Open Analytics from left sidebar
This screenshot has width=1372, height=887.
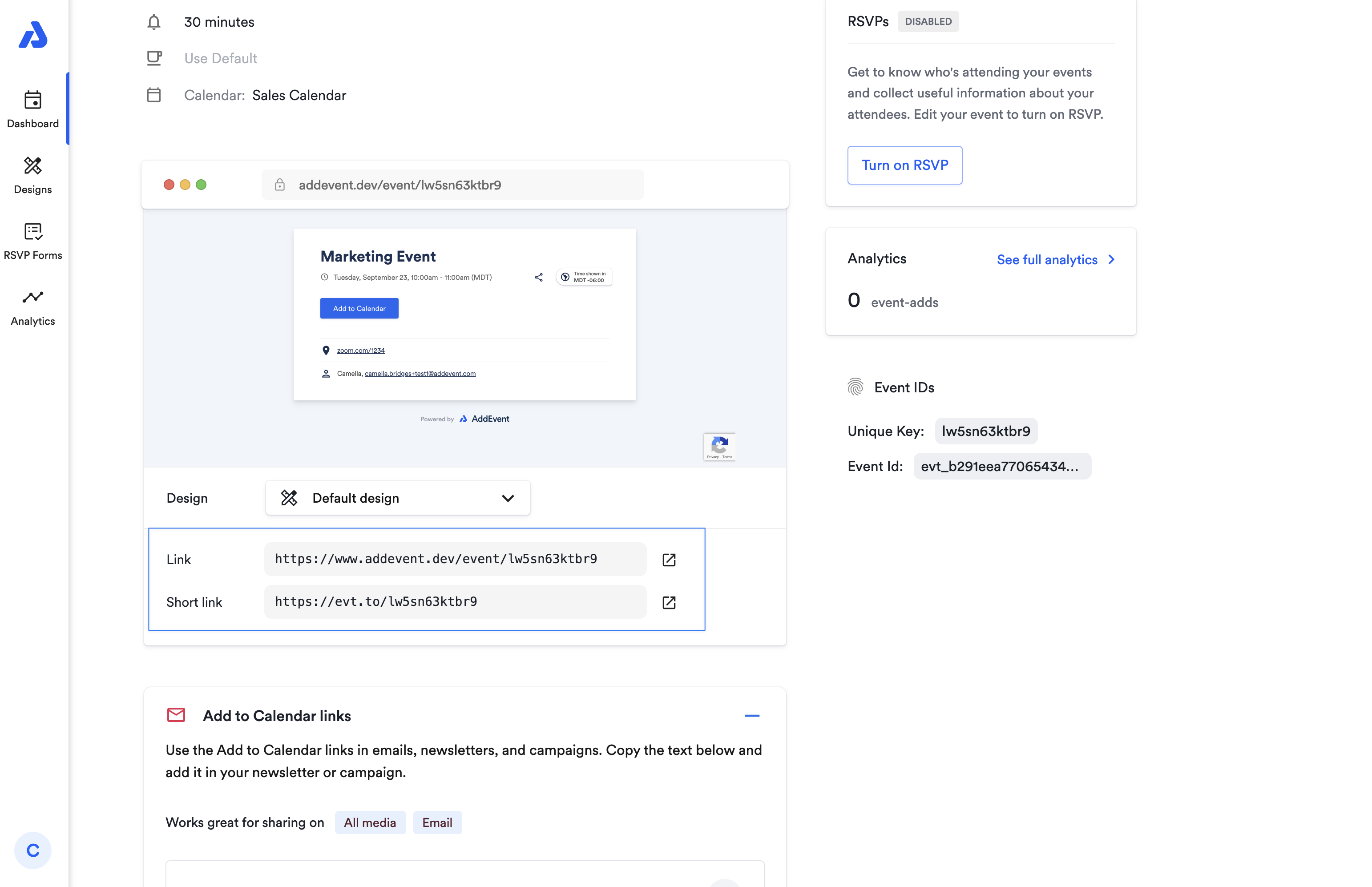(33, 307)
